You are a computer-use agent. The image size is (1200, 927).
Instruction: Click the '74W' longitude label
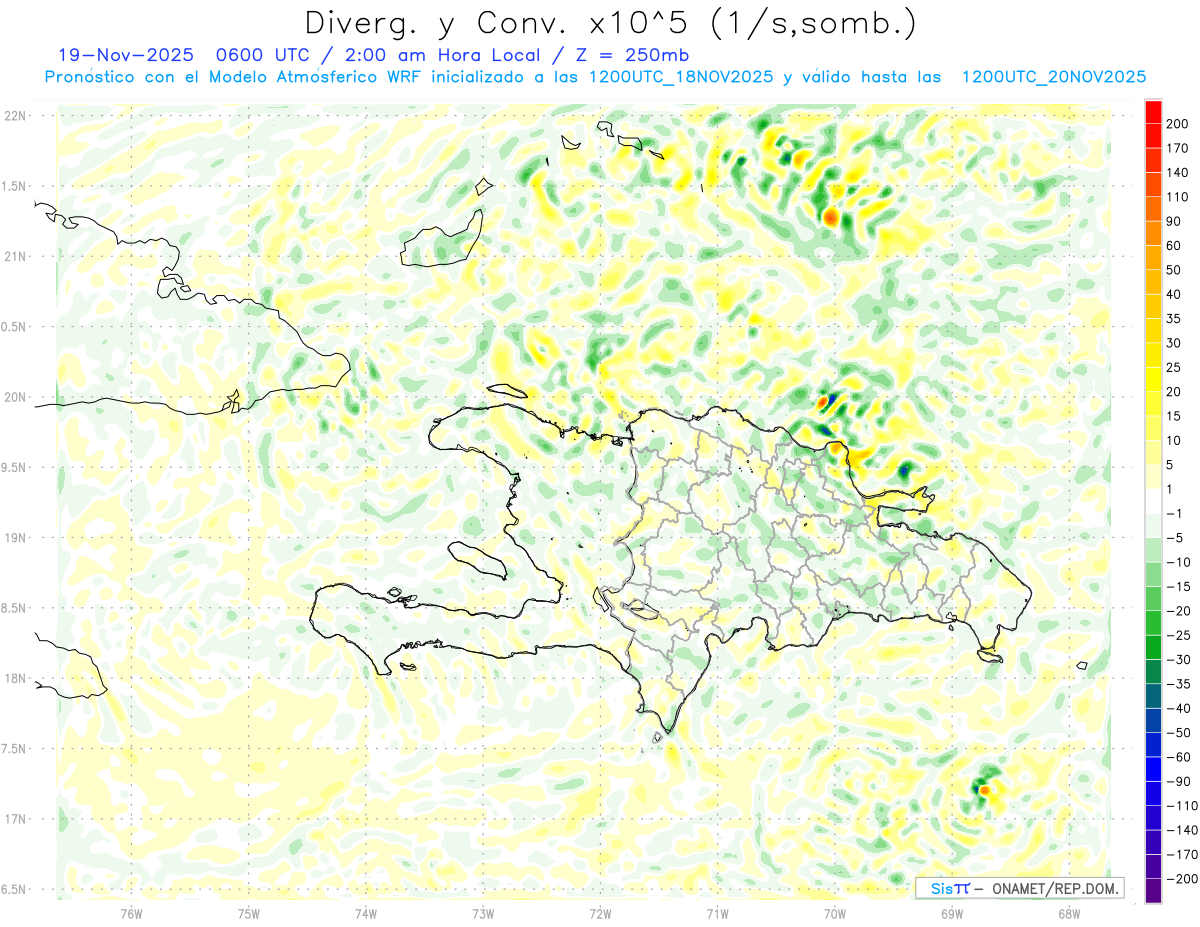pos(365,912)
